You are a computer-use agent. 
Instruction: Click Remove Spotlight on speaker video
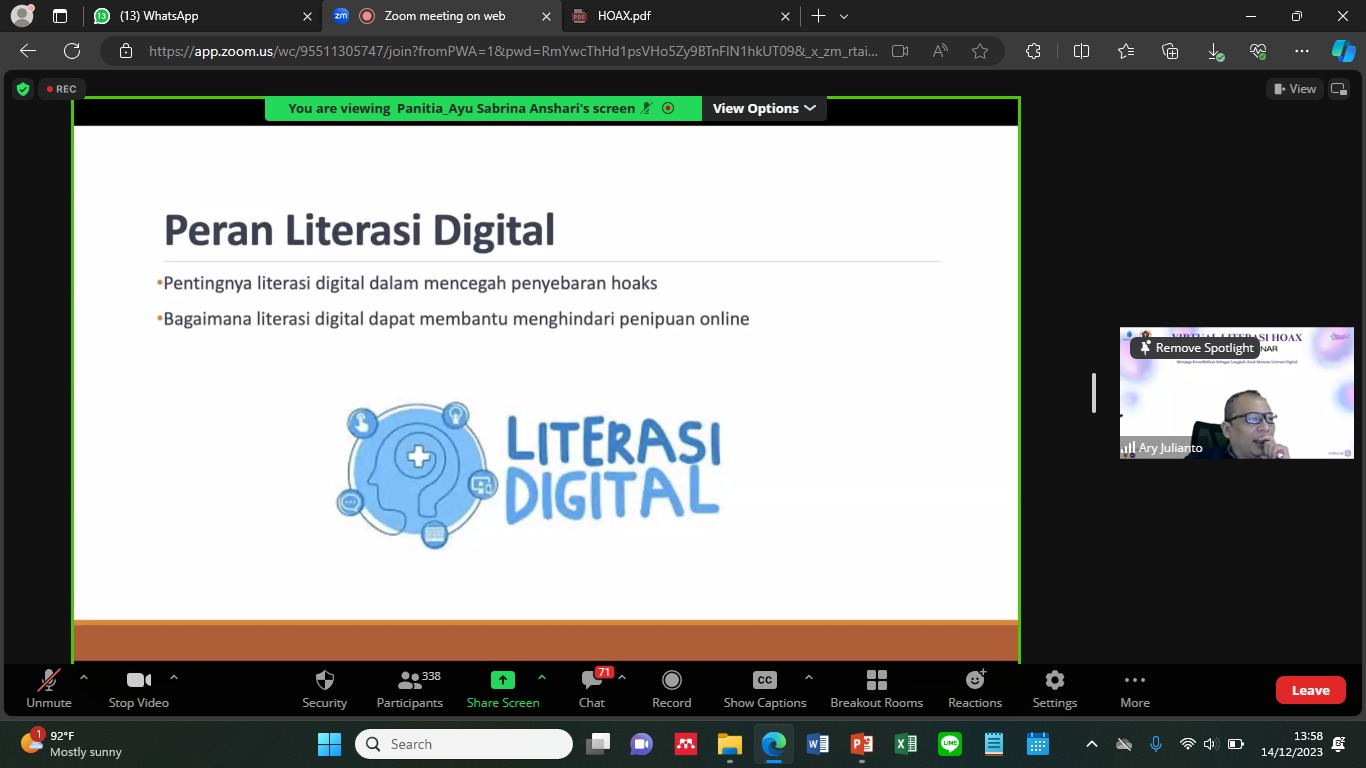point(1196,348)
